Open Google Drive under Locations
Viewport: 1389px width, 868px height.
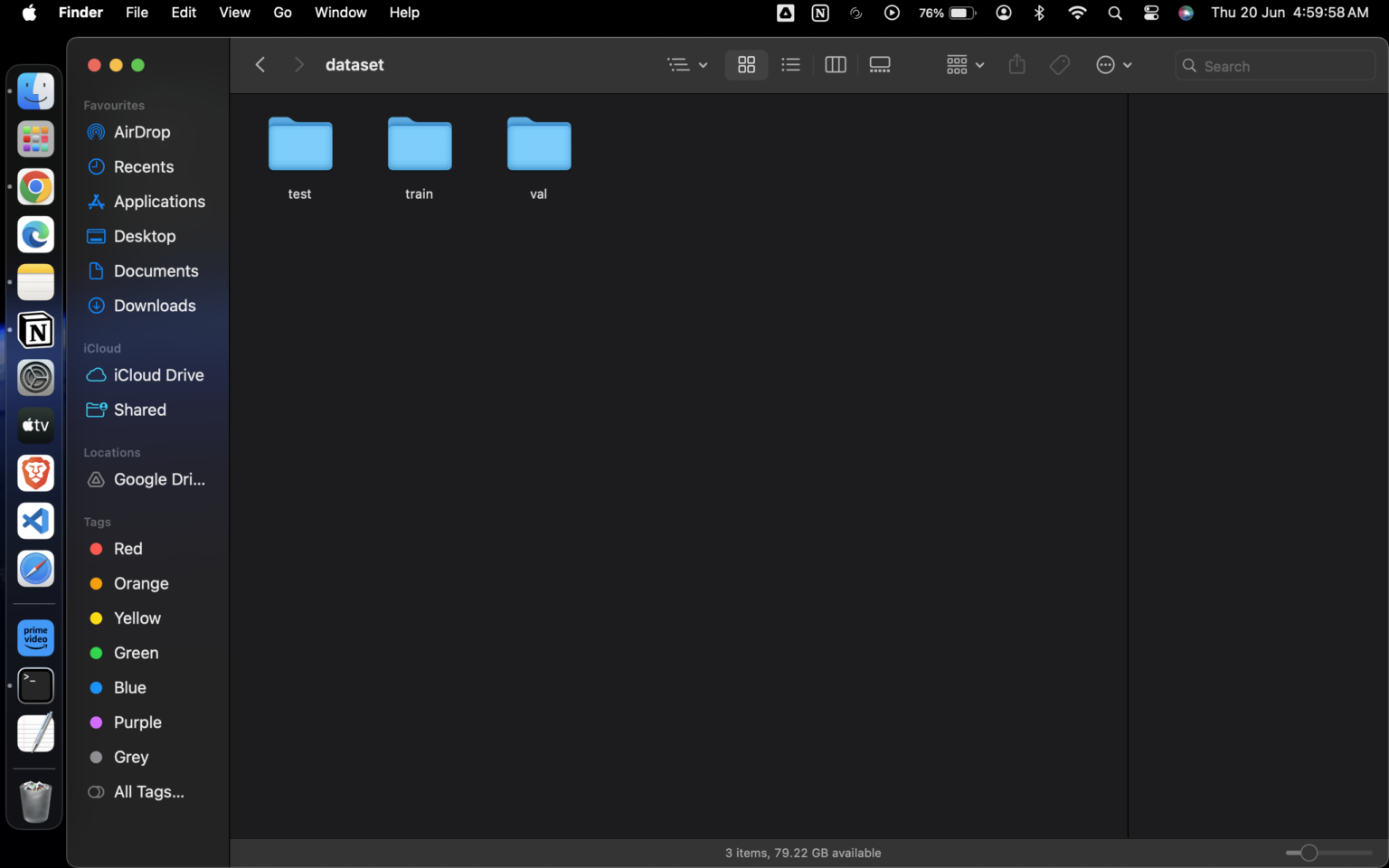[x=160, y=479]
